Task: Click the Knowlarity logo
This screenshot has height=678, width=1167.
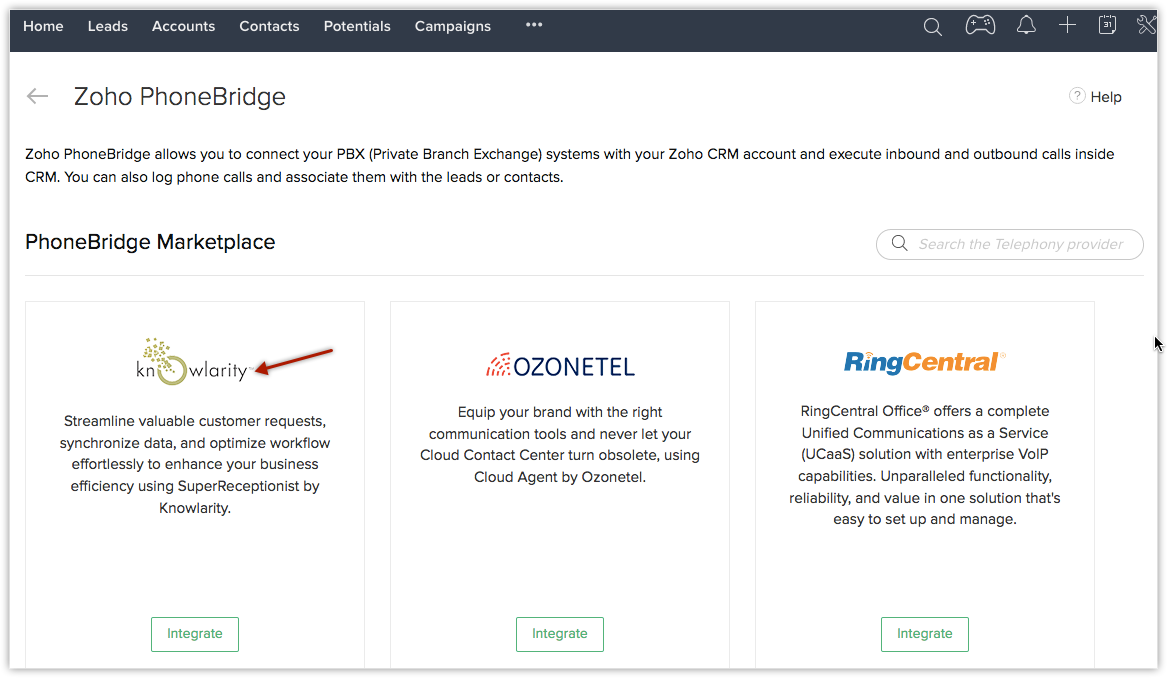Action: point(193,362)
